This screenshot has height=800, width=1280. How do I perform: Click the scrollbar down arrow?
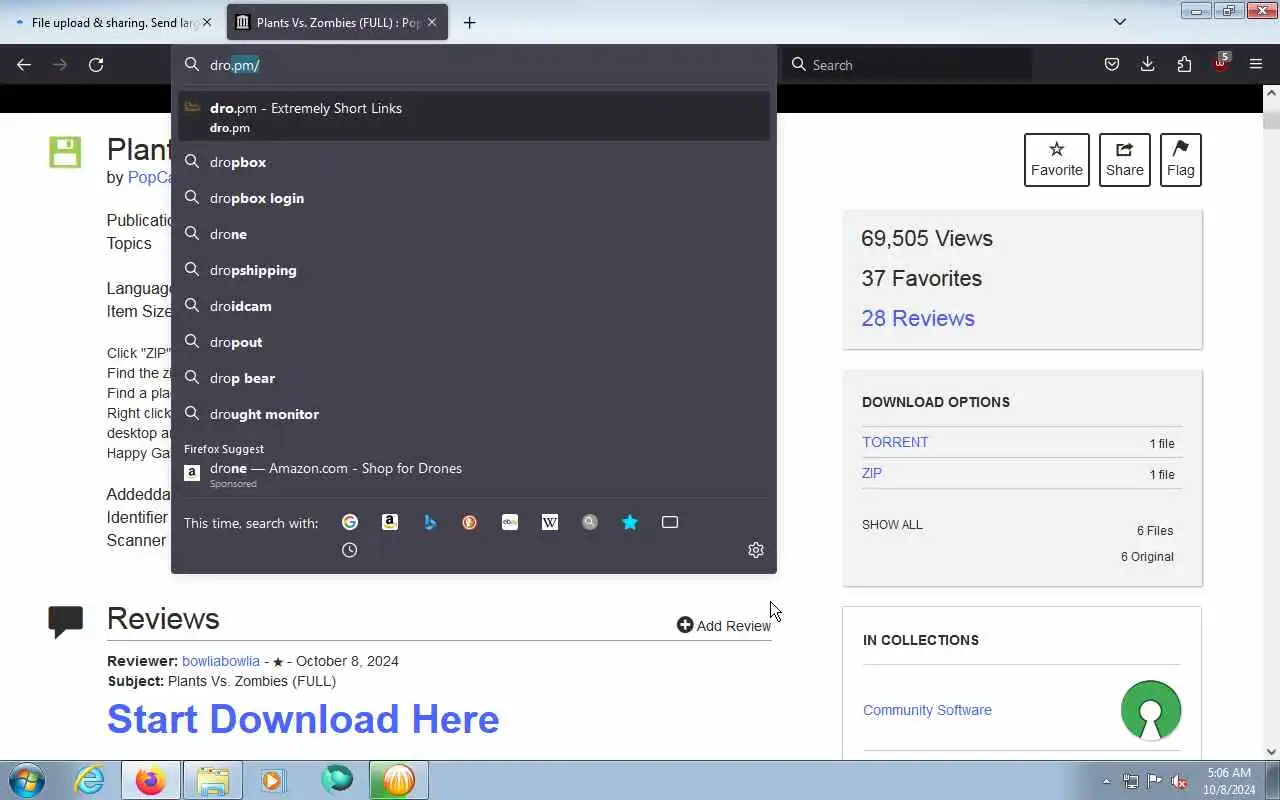1271,752
